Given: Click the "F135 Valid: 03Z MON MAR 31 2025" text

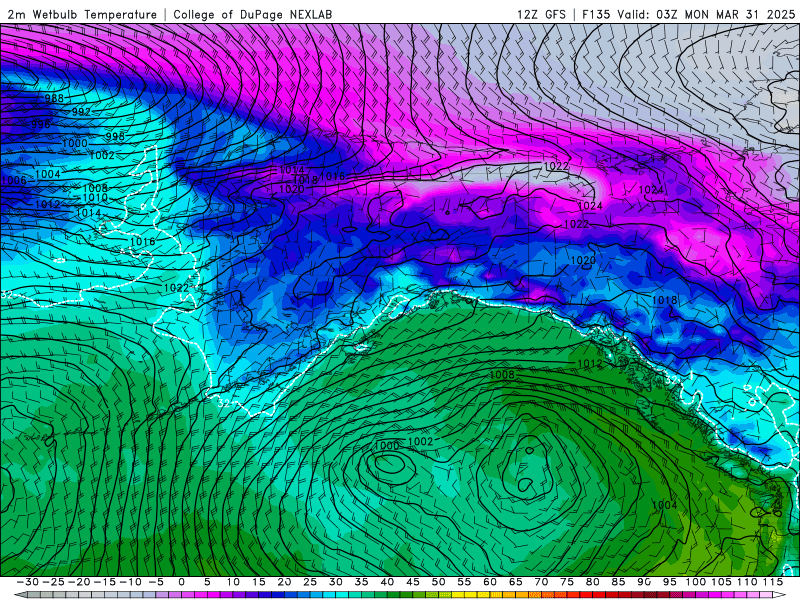Looking at the screenshot, I should click(x=688, y=14).
